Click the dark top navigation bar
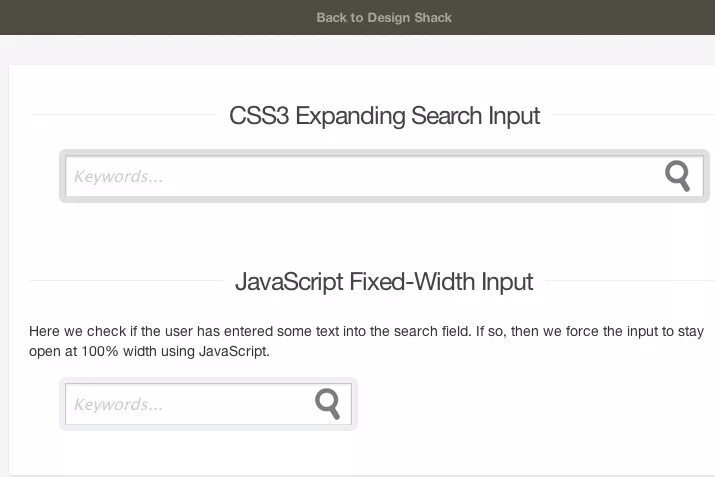715x477 pixels. 150,17
